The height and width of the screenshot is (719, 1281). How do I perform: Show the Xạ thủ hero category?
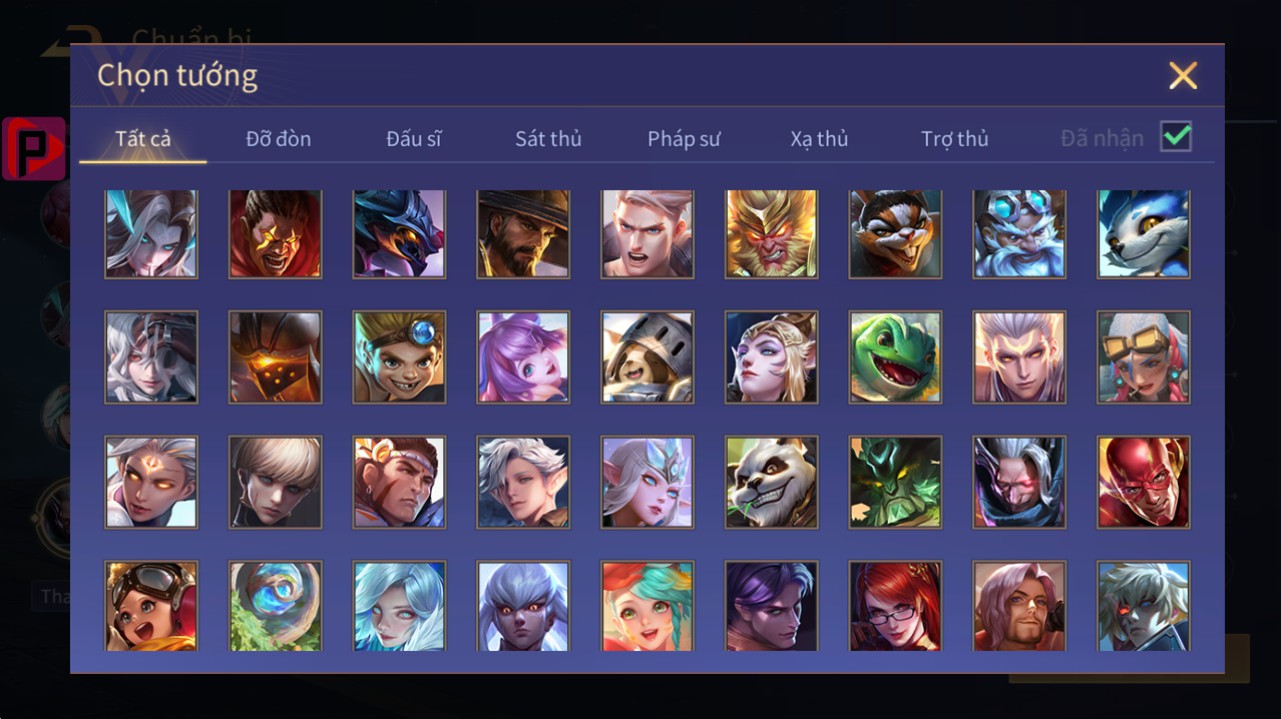[819, 139]
